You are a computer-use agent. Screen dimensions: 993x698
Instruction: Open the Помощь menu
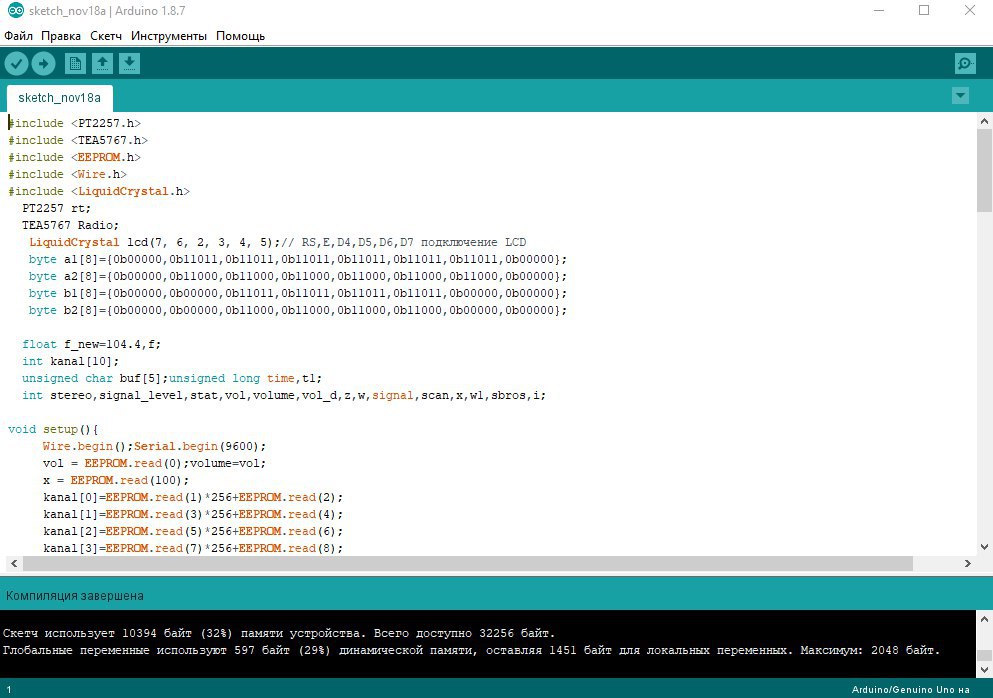click(241, 36)
